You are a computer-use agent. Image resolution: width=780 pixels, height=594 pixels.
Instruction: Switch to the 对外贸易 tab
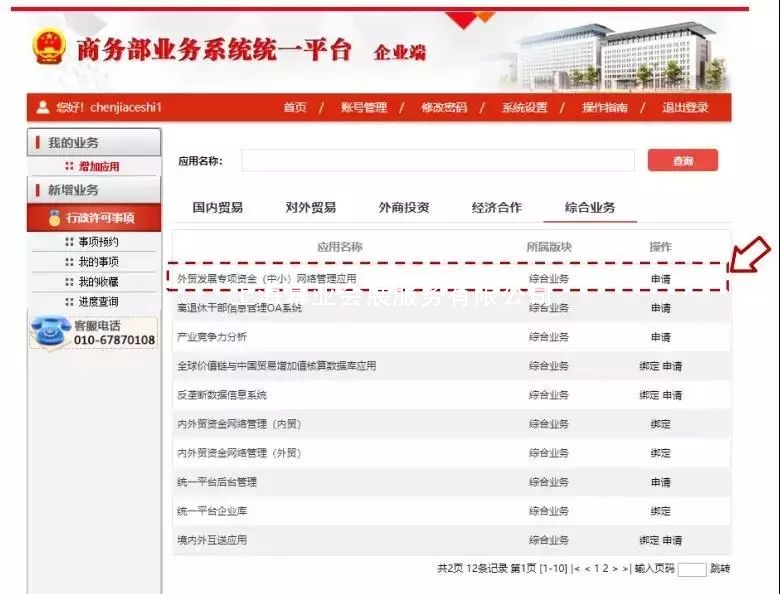(x=311, y=208)
